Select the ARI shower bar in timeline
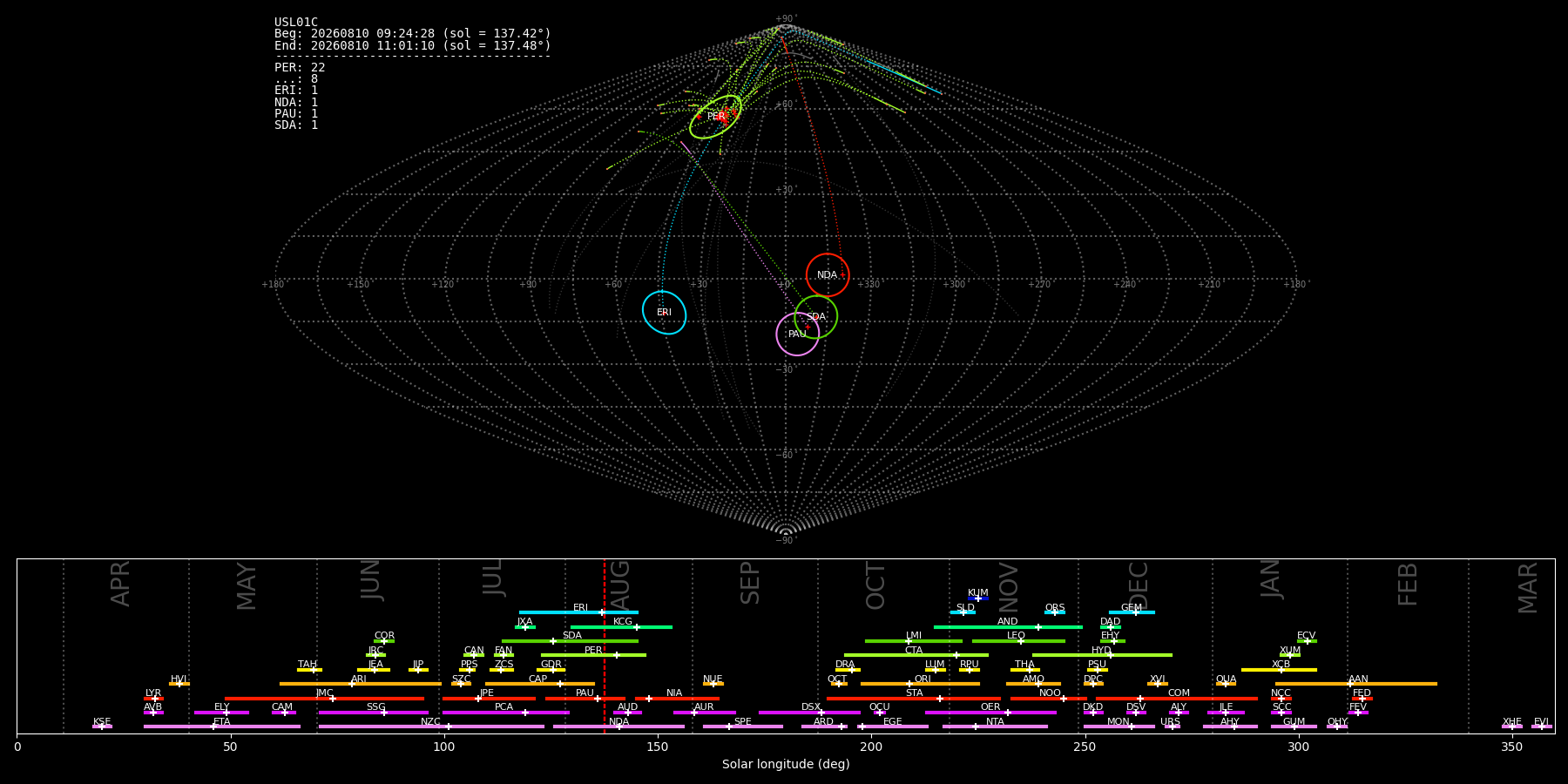1568x784 pixels. [x=361, y=684]
